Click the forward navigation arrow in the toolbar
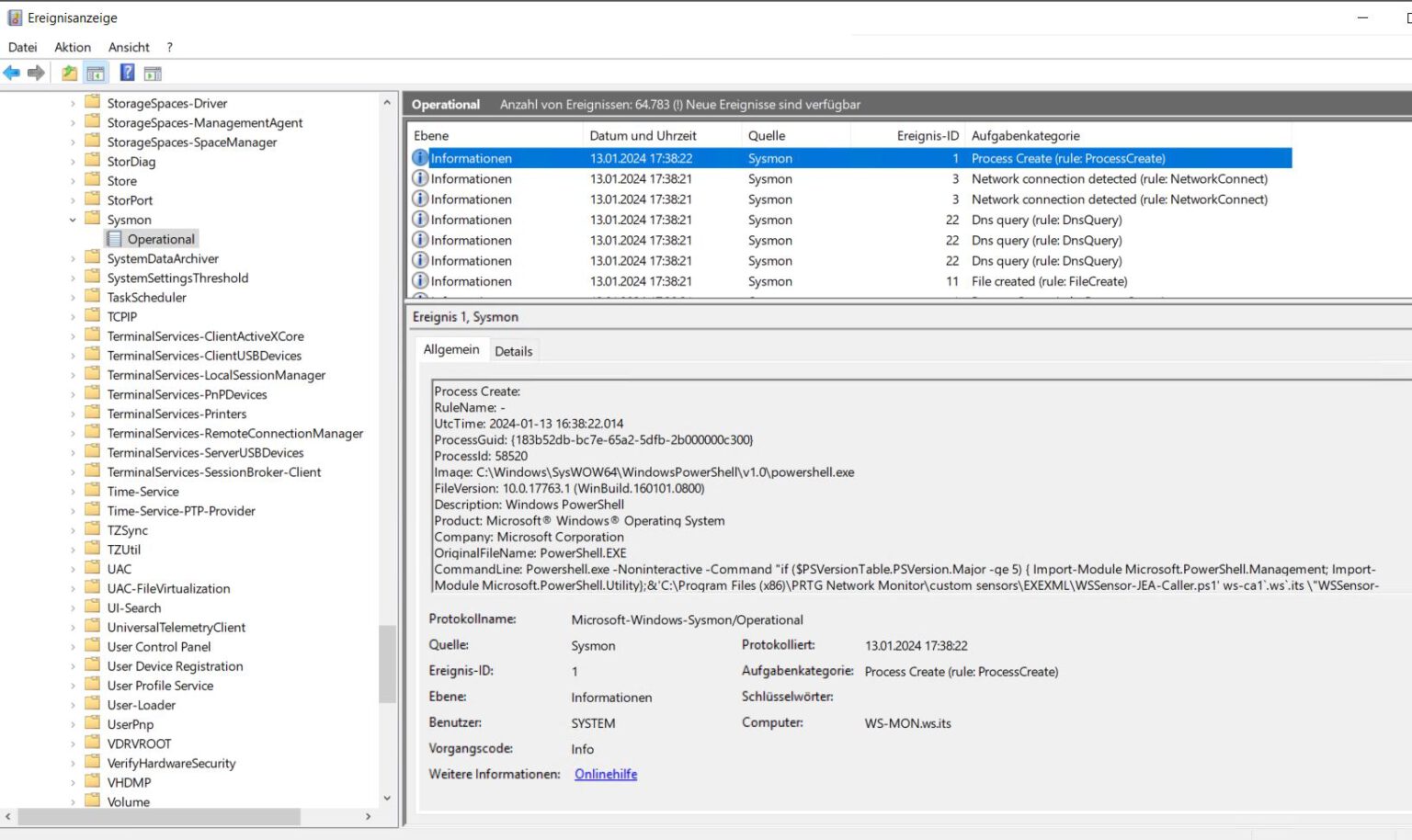1412x840 pixels. [35, 73]
